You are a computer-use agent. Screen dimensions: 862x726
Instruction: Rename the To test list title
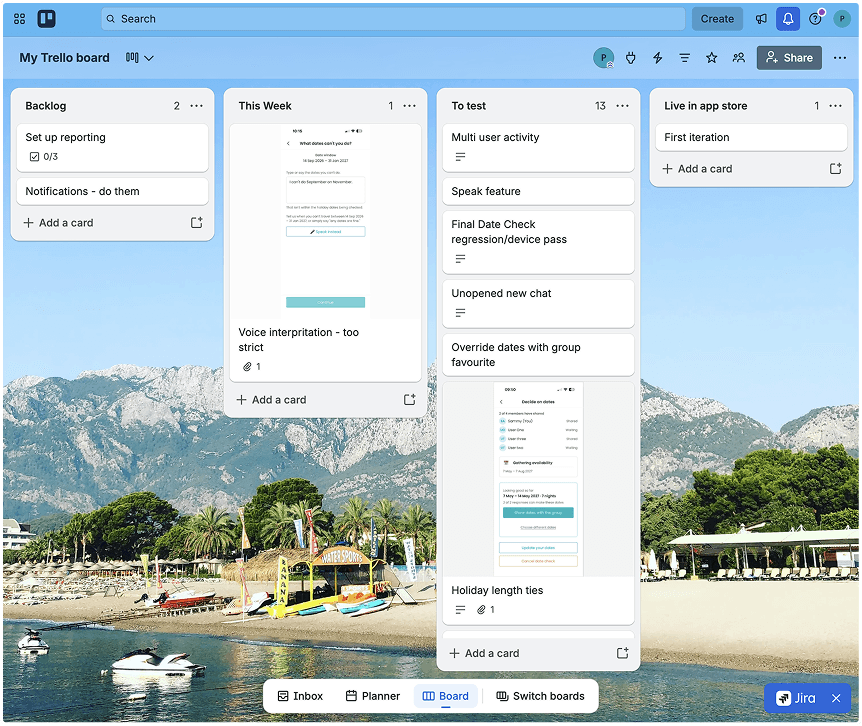click(x=468, y=106)
